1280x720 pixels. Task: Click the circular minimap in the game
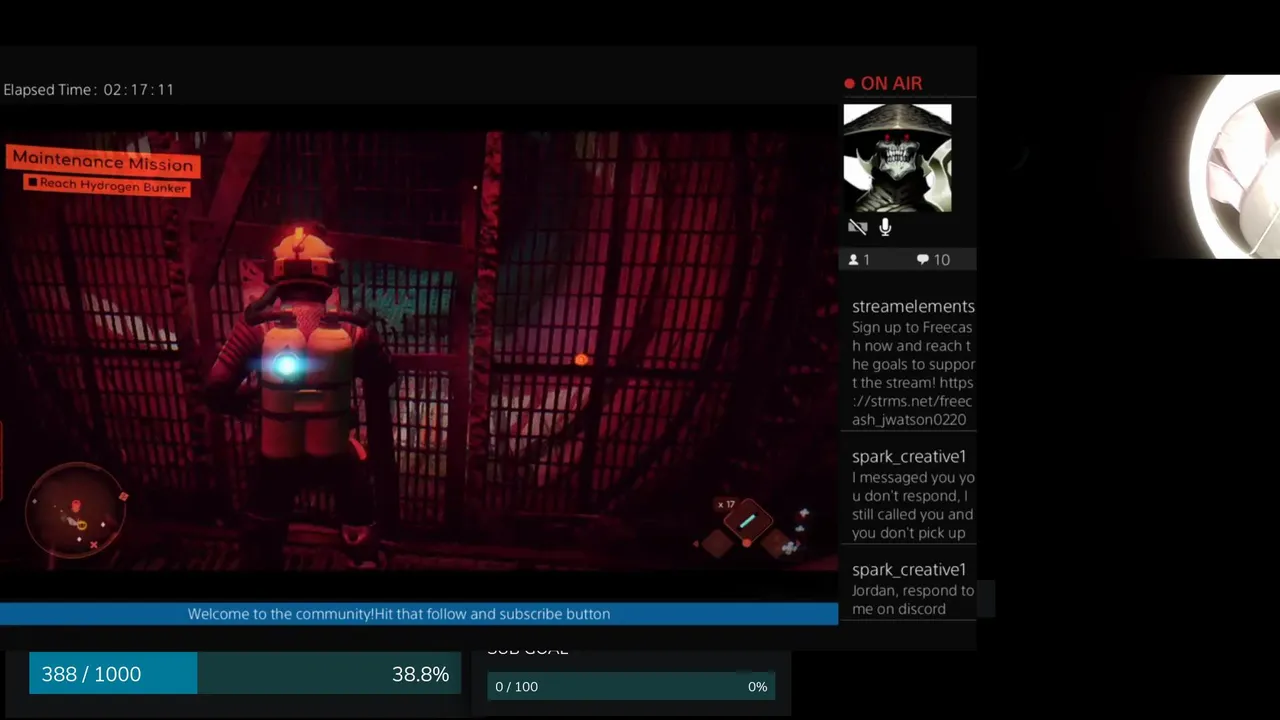coord(76,510)
